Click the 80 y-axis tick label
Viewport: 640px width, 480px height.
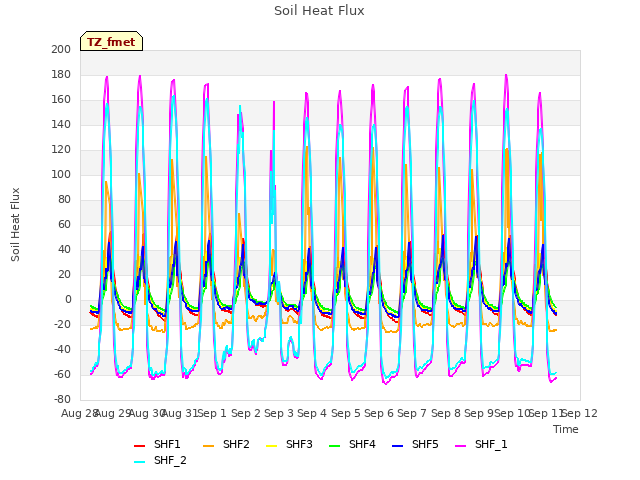tap(64, 200)
